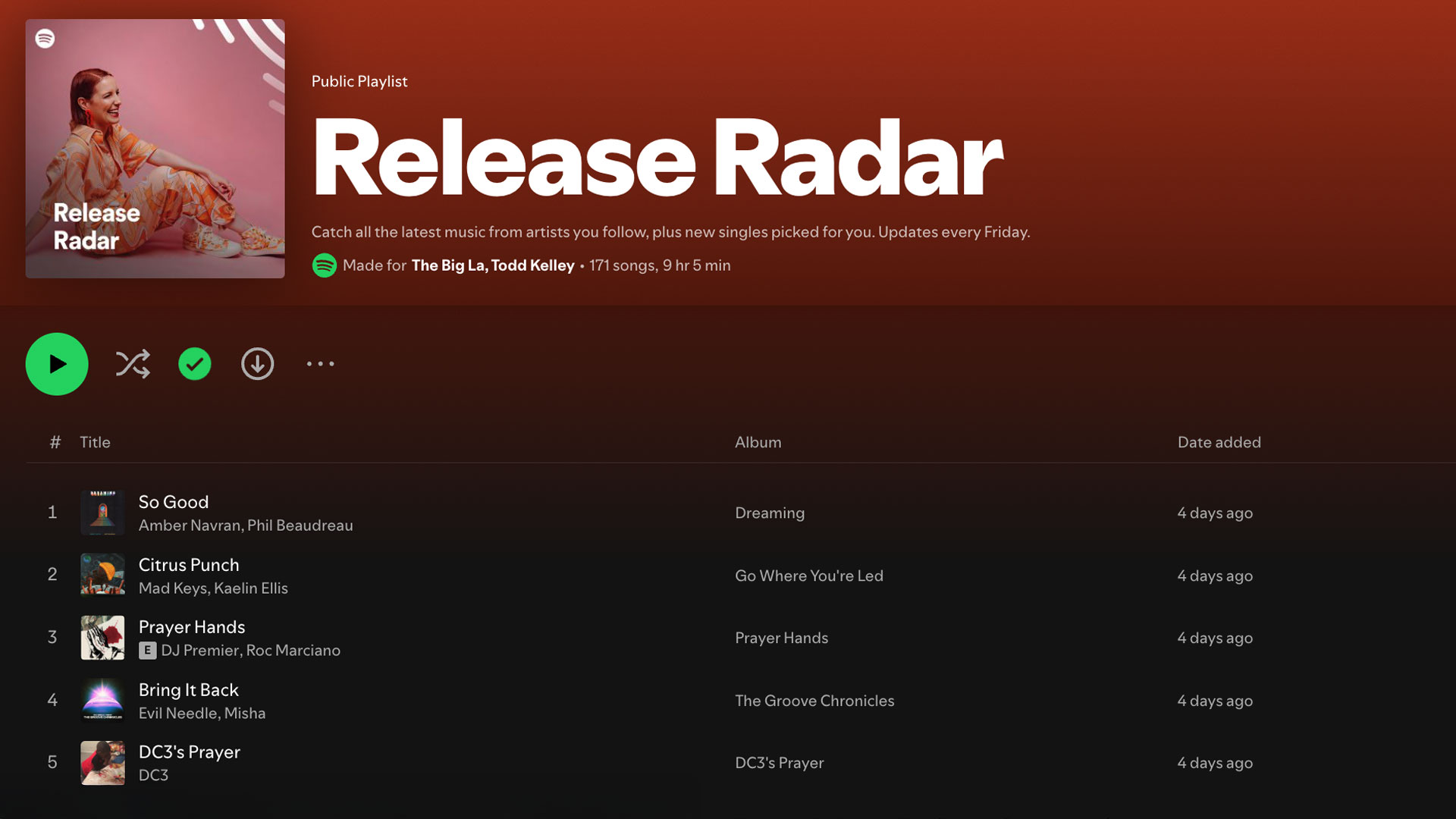Select the song DC3's Prayer title
The height and width of the screenshot is (819, 1456).
click(190, 752)
